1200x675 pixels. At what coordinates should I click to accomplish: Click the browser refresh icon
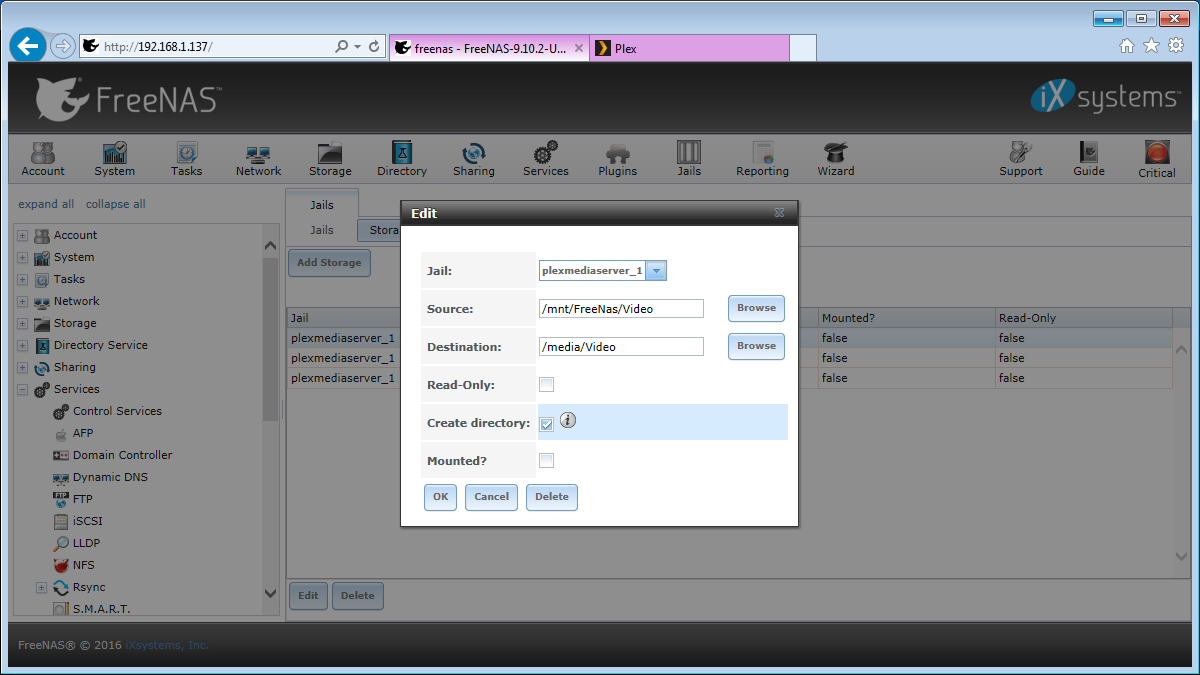point(374,46)
